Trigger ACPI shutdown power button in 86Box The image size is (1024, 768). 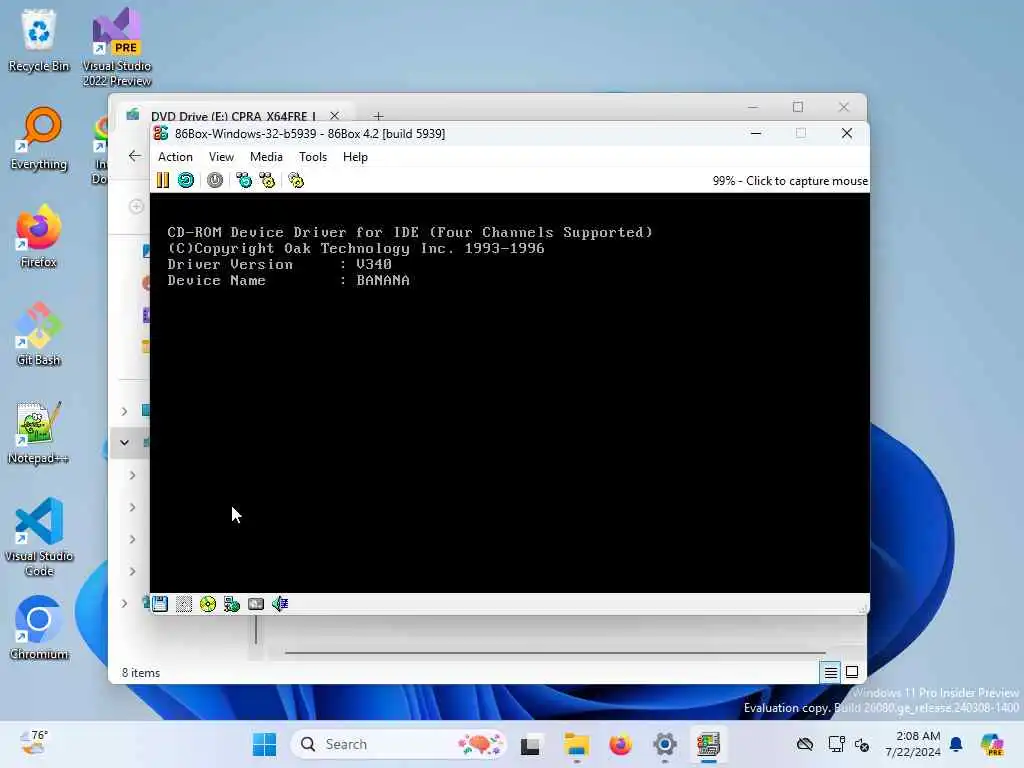coord(215,180)
